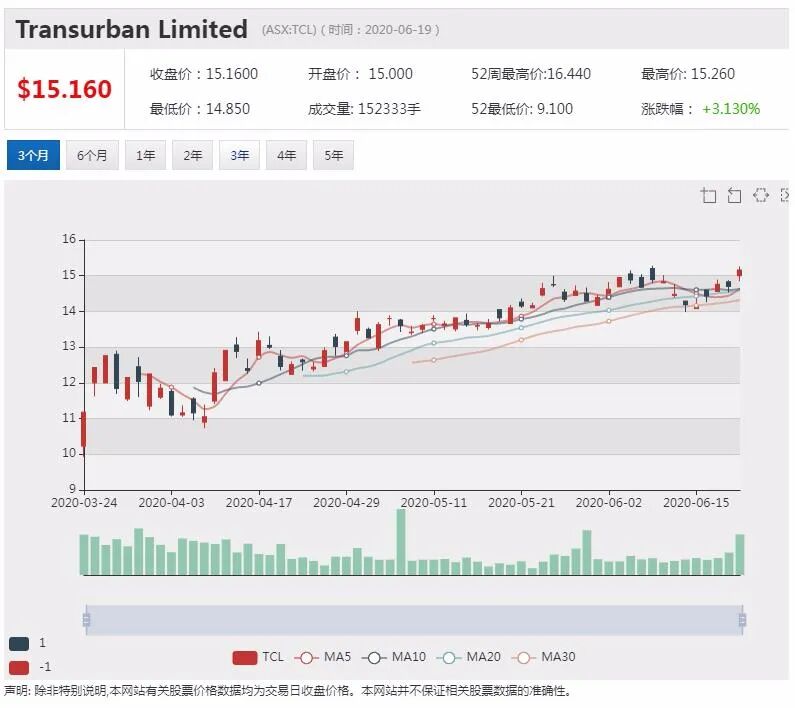Grab the right handle of zoom slider
This screenshot has height=708, width=795.
click(x=742, y=620)
